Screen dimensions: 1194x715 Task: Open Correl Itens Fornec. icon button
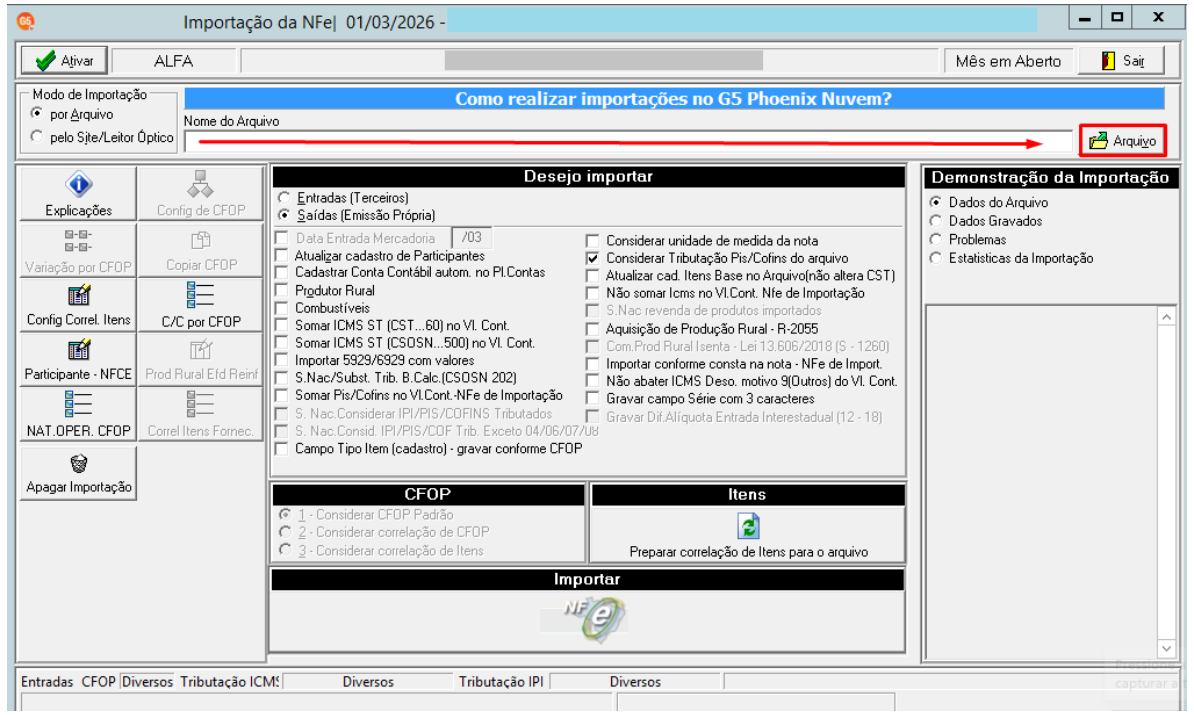(201, 414)
